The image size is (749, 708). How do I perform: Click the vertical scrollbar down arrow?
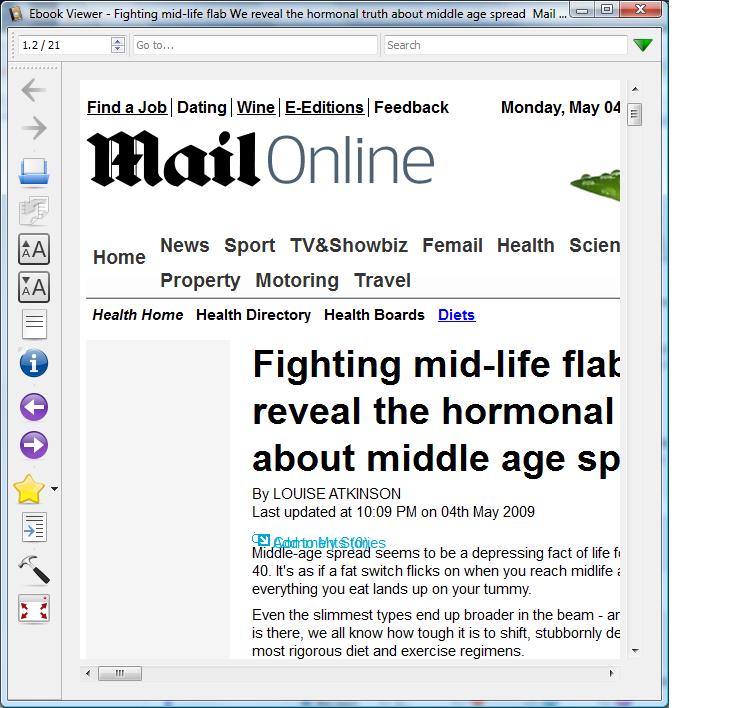coord(635,651)
